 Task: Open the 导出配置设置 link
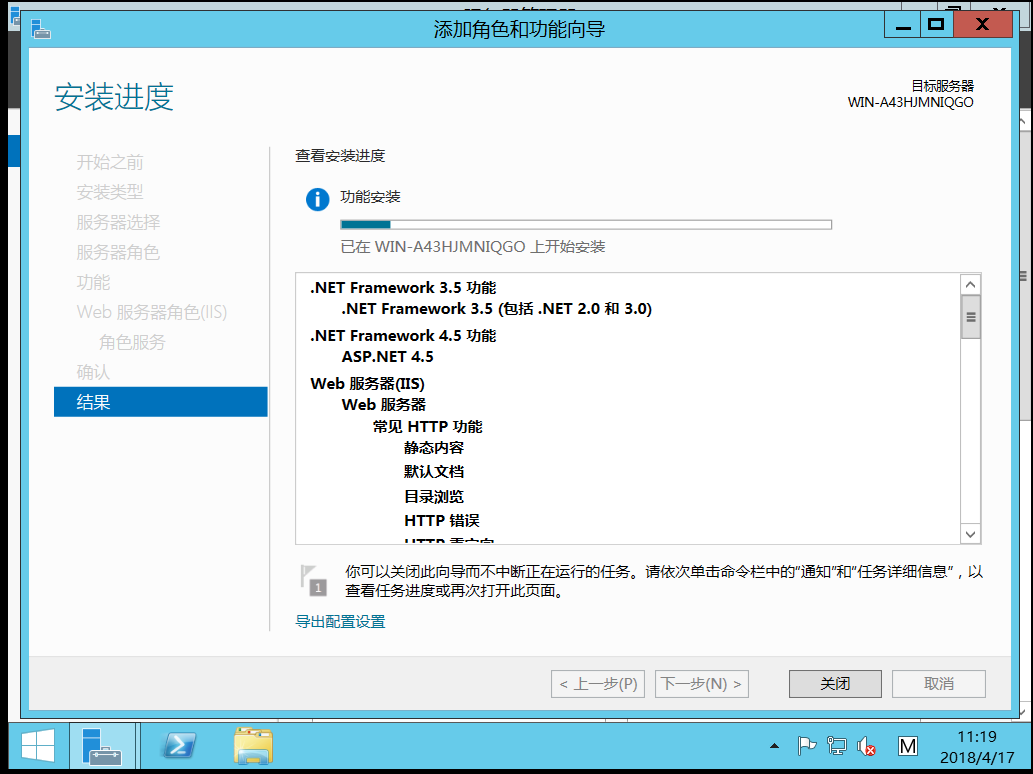[x=340, y=622]
